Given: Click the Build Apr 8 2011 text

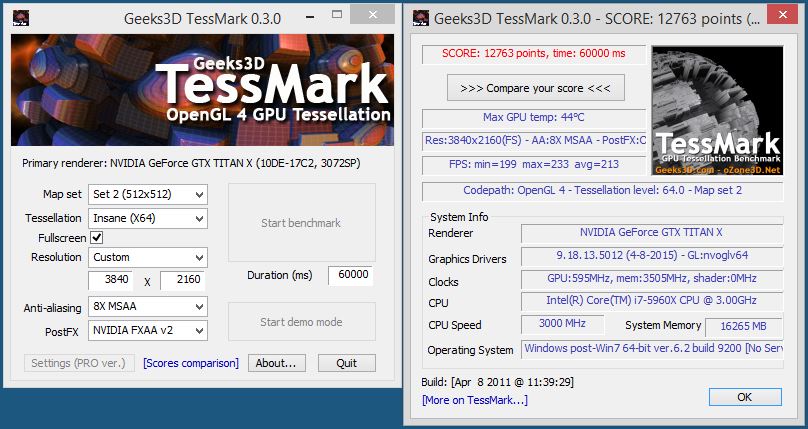Looking at the screenshot, I should pos(498,383).
